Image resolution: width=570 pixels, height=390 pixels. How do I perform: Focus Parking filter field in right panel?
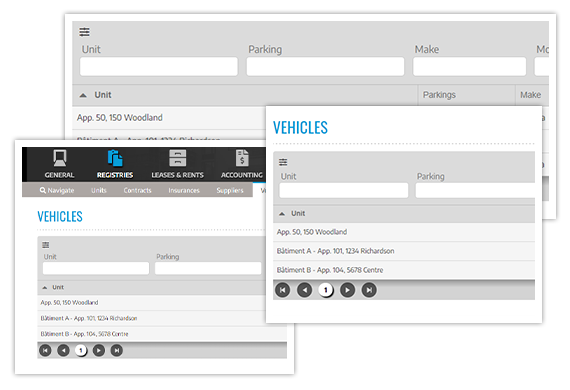(475, 190)
